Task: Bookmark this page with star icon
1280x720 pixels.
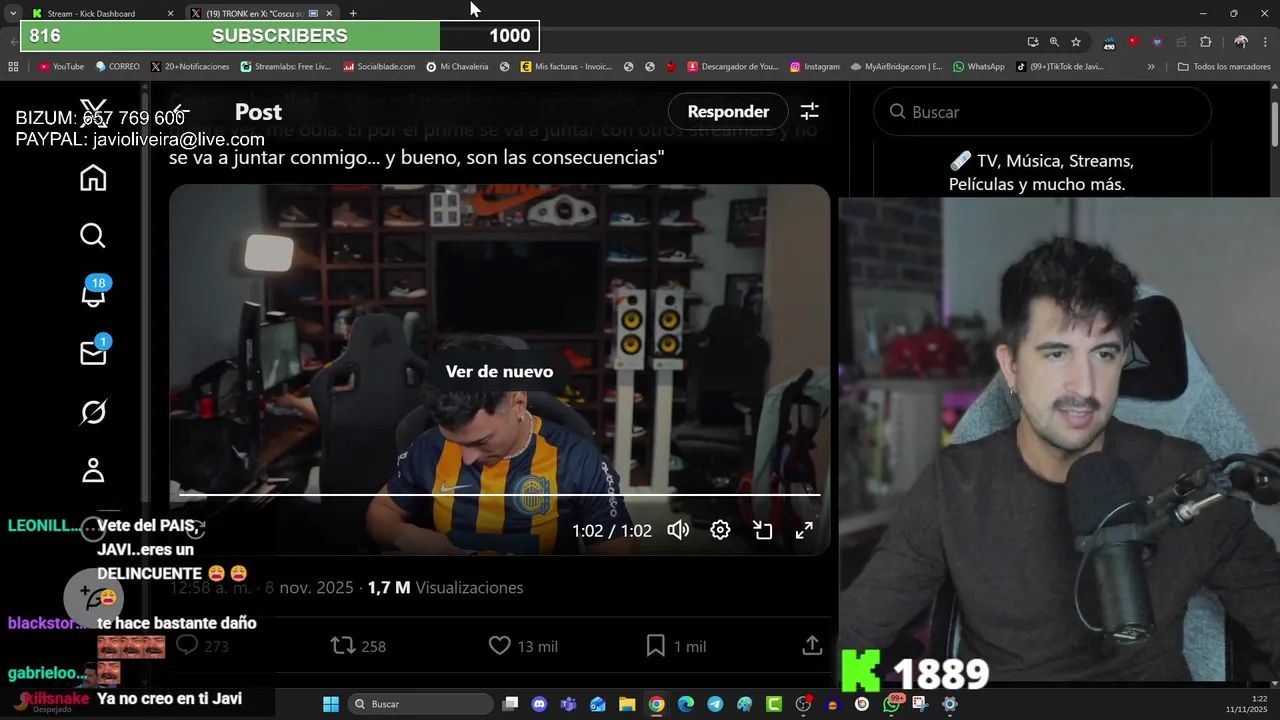Action: pos(1076,42)
